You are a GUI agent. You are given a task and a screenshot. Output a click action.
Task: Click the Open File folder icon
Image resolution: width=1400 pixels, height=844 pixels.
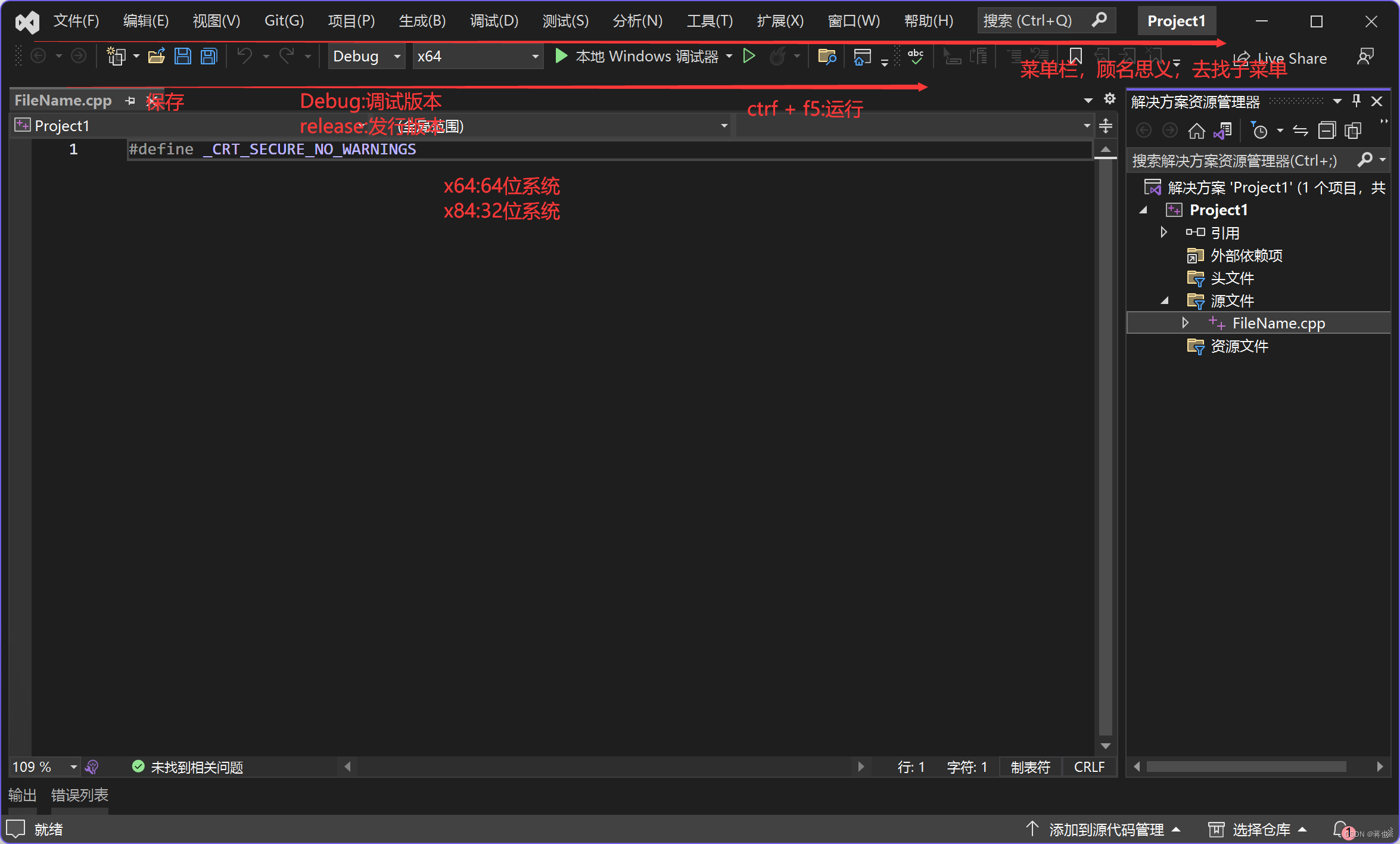tap(156, 57)
